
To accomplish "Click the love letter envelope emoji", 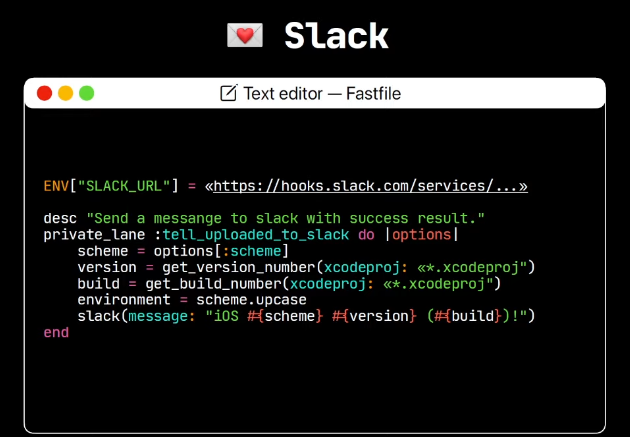I will tap(245, 35).
